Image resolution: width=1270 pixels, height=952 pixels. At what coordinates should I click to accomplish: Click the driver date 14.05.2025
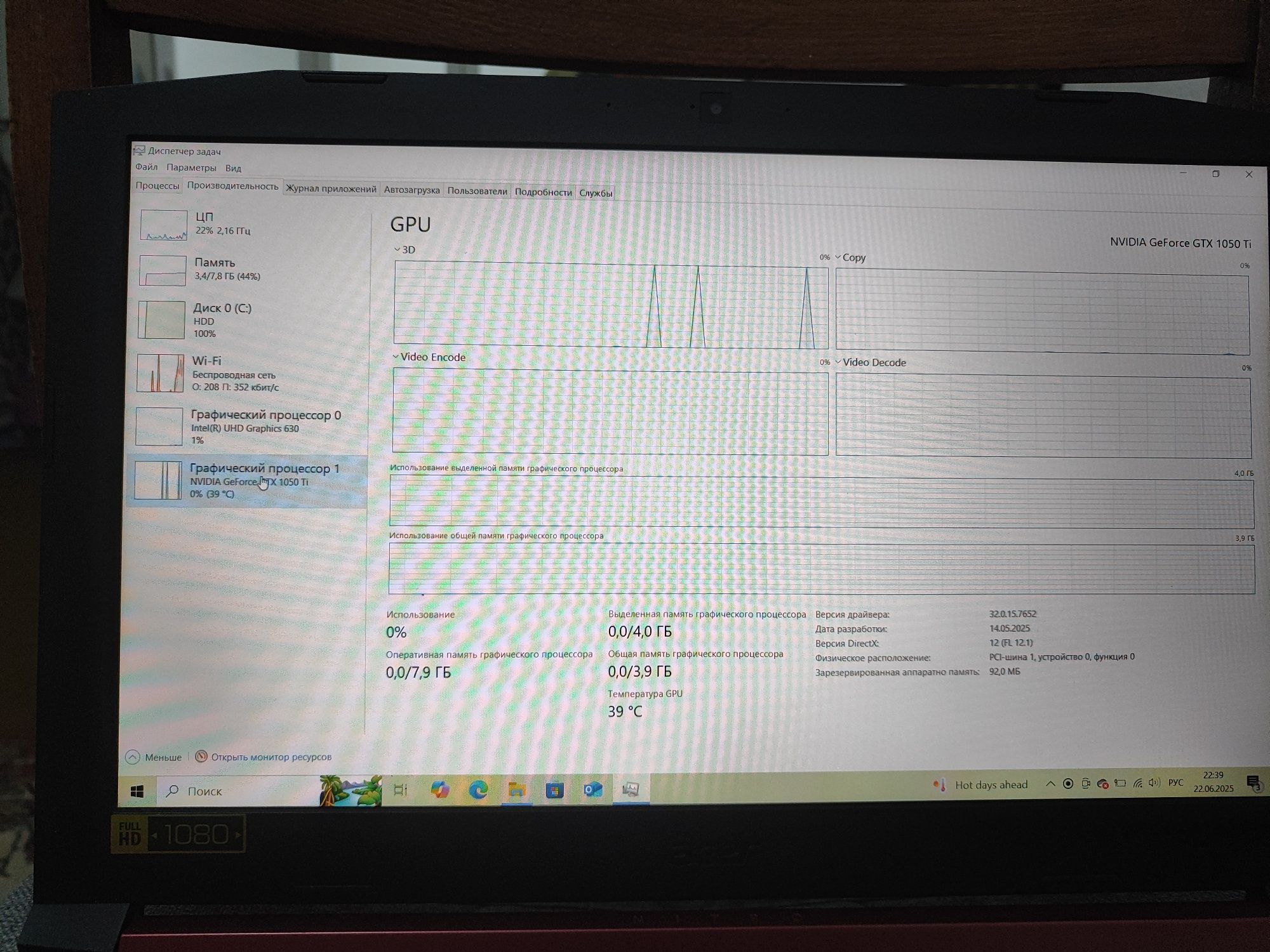1010,628
